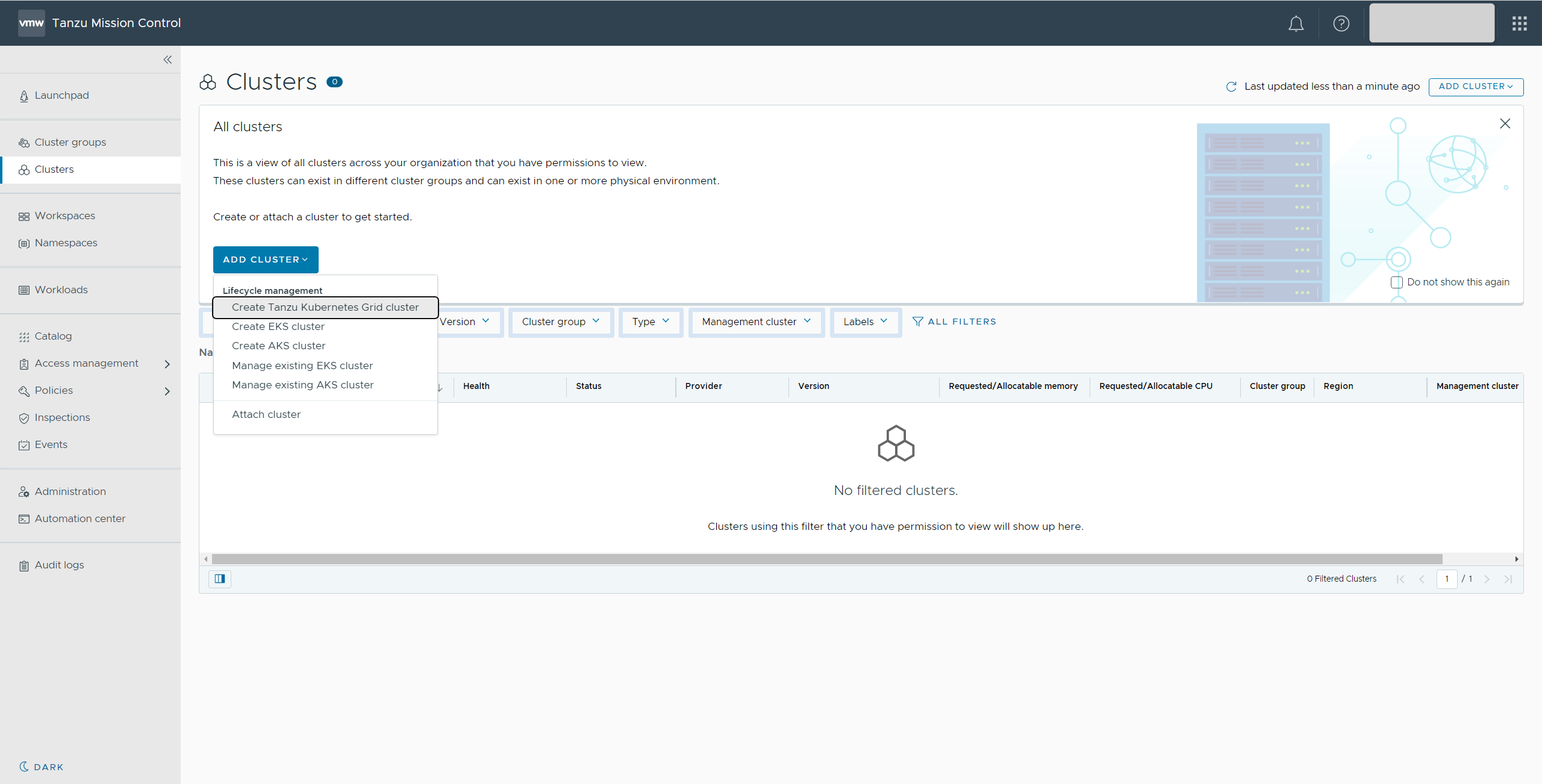This screenshot has width=1542, height=784.
Task: Choose Attach cluster from the menu
Action: [266, 414]
